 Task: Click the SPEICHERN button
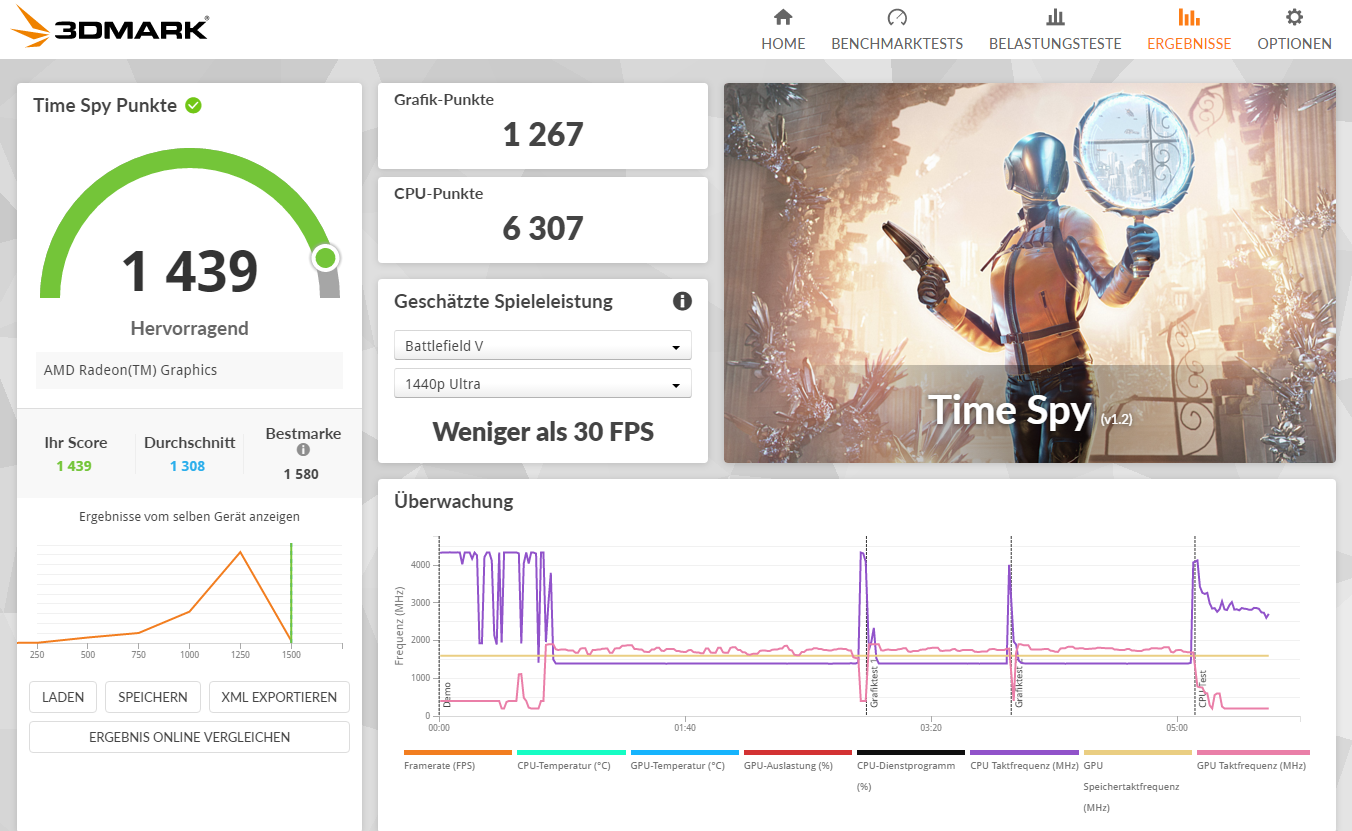pos(153,697)
